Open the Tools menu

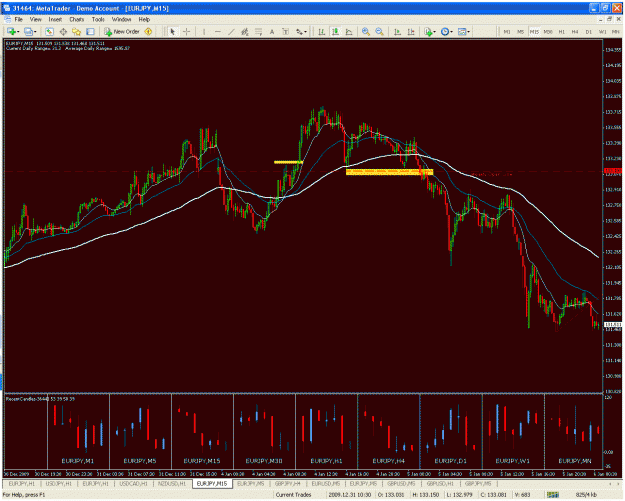click(x=98, y=19)
